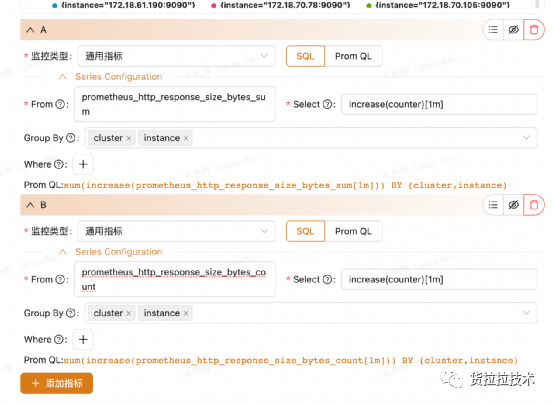Click From help icon in query B
This screenshot has height=404, width=552.
(x=61, y=279)
